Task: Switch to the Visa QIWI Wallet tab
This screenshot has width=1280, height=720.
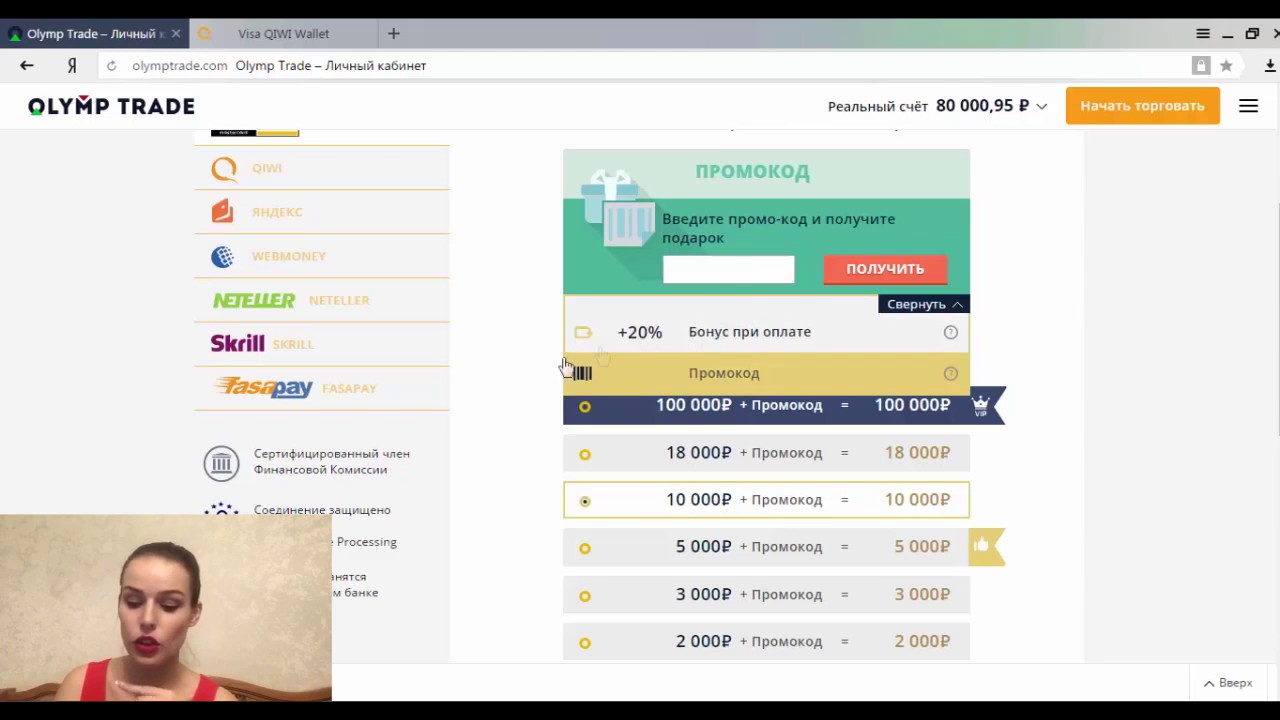Action: 283,34
